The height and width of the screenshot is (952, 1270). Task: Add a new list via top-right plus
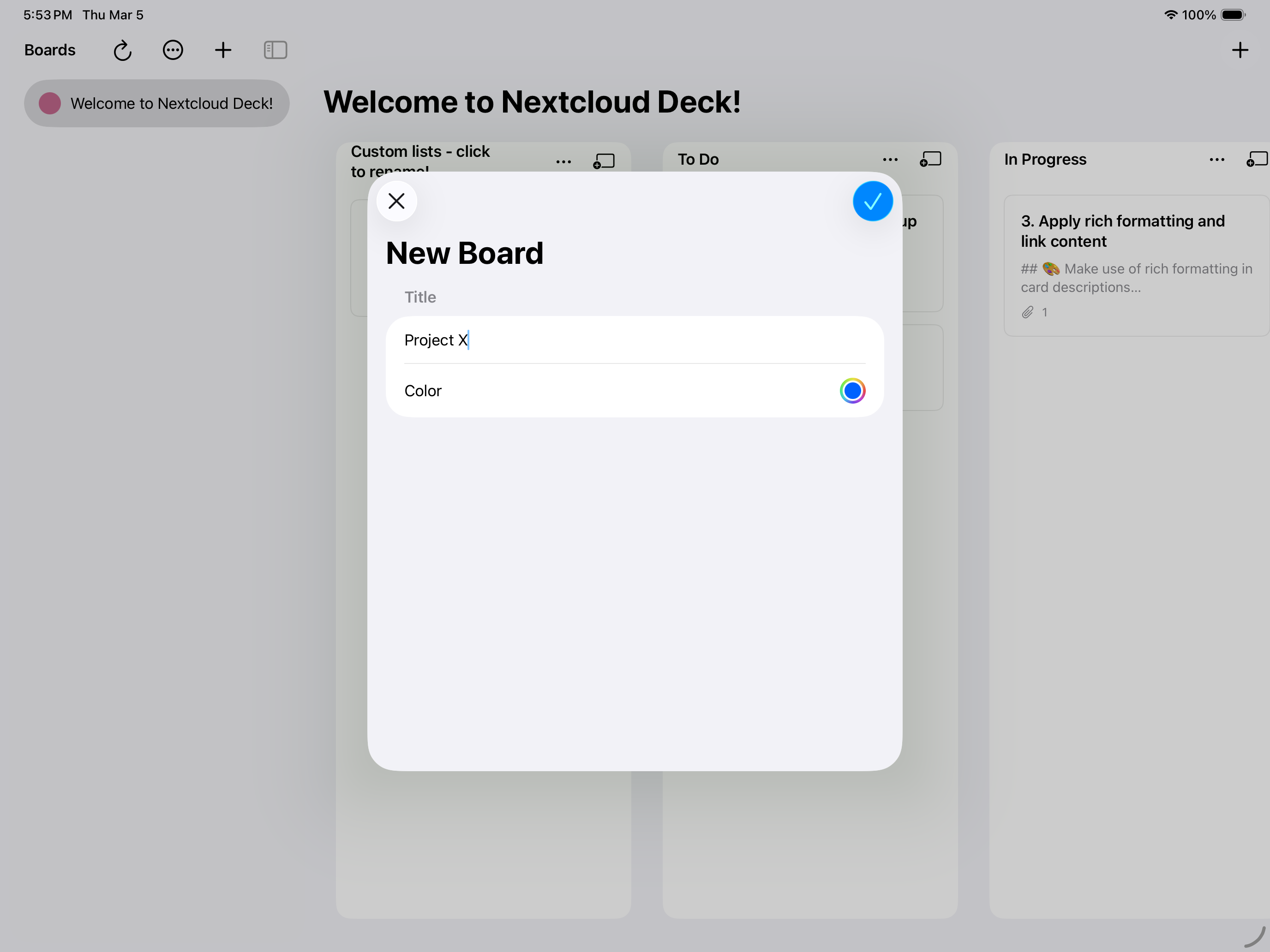1240,50
